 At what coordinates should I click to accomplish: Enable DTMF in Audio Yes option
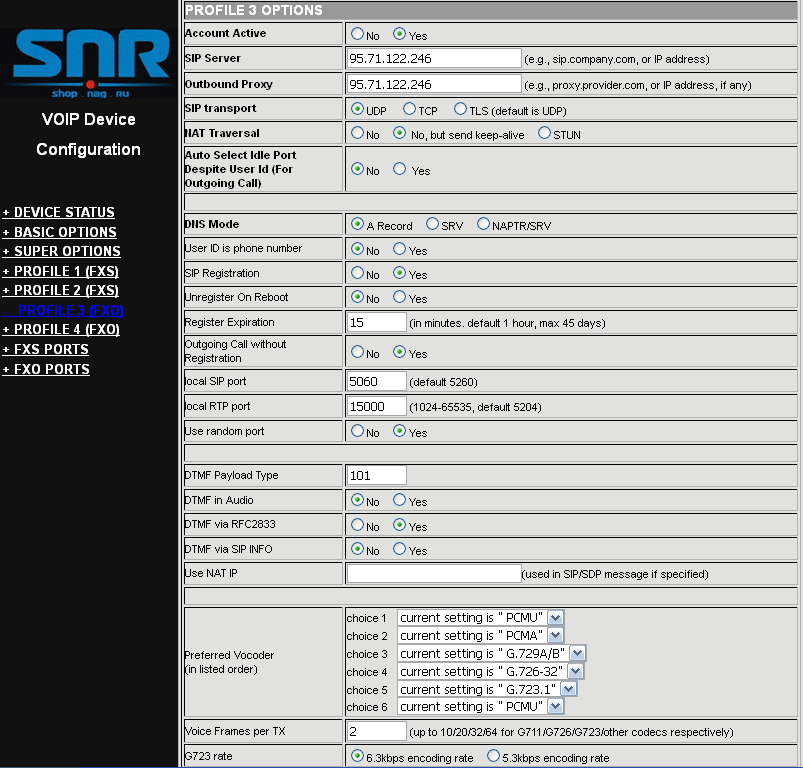click(400, 500)
